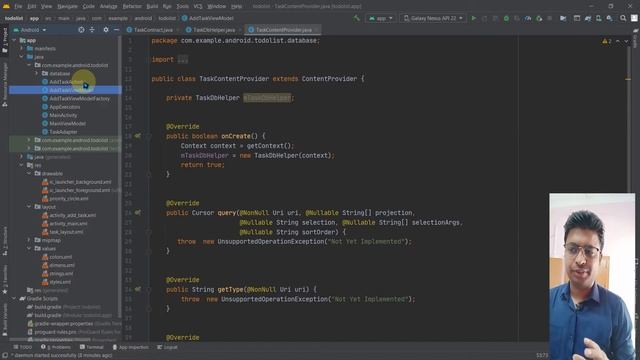Viewport: 640px width, 360px height.
Task: Open the Build Variants side tab
Action: (4, 319)
